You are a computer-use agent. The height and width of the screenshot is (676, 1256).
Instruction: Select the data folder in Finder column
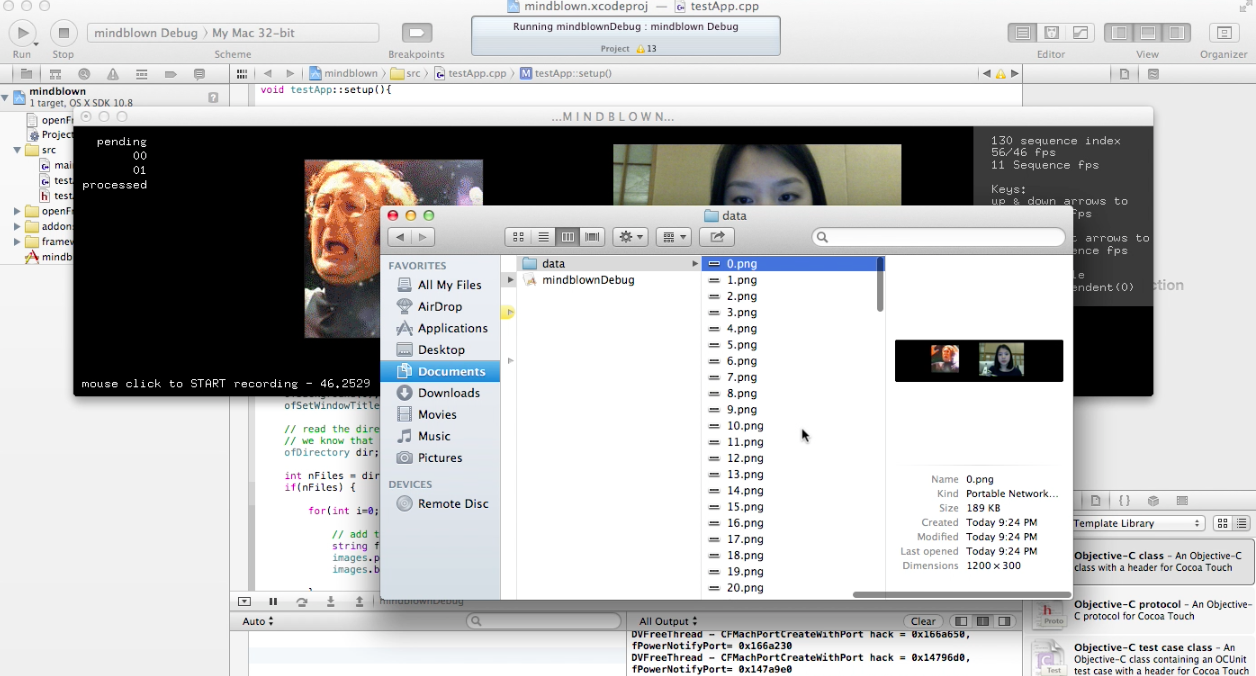[609, 264]
